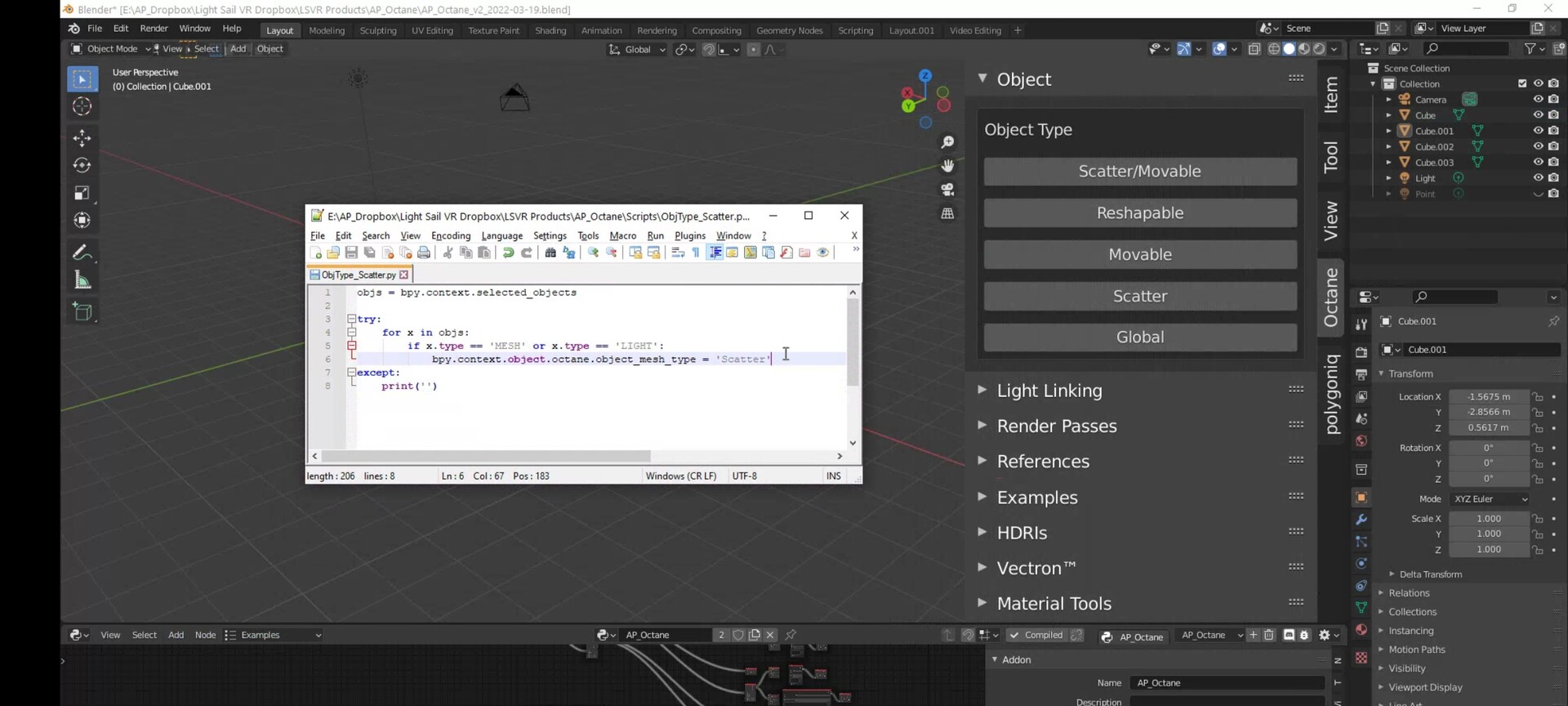
Task: Open the Plugins menu in Notepad++
Action: [x=690, y=235]
